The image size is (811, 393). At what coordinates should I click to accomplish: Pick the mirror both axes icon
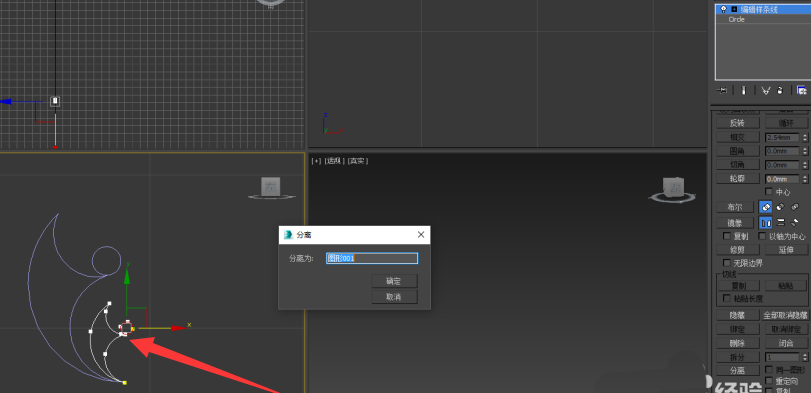(x=795, y=223)
